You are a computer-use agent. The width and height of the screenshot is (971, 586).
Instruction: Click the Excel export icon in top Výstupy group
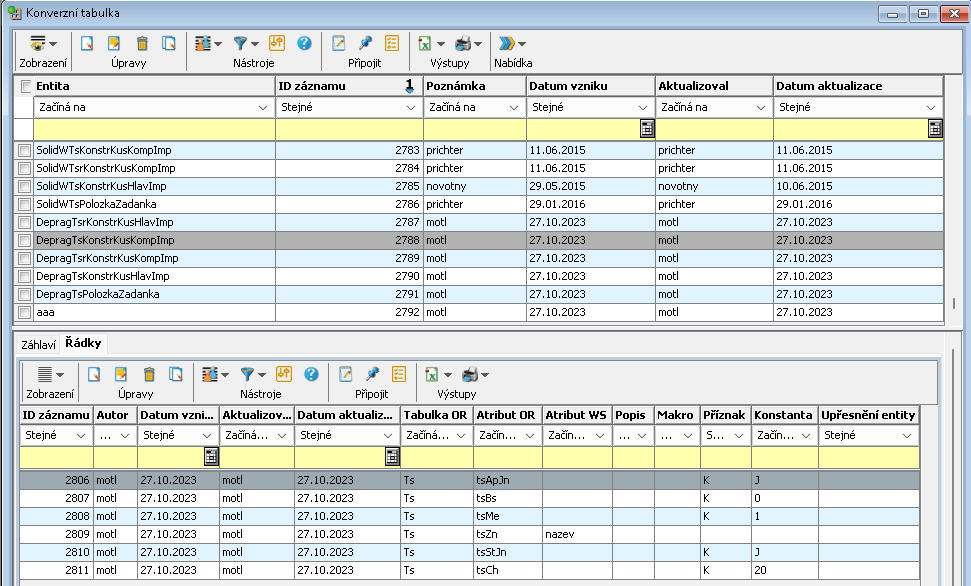point(424,44)
